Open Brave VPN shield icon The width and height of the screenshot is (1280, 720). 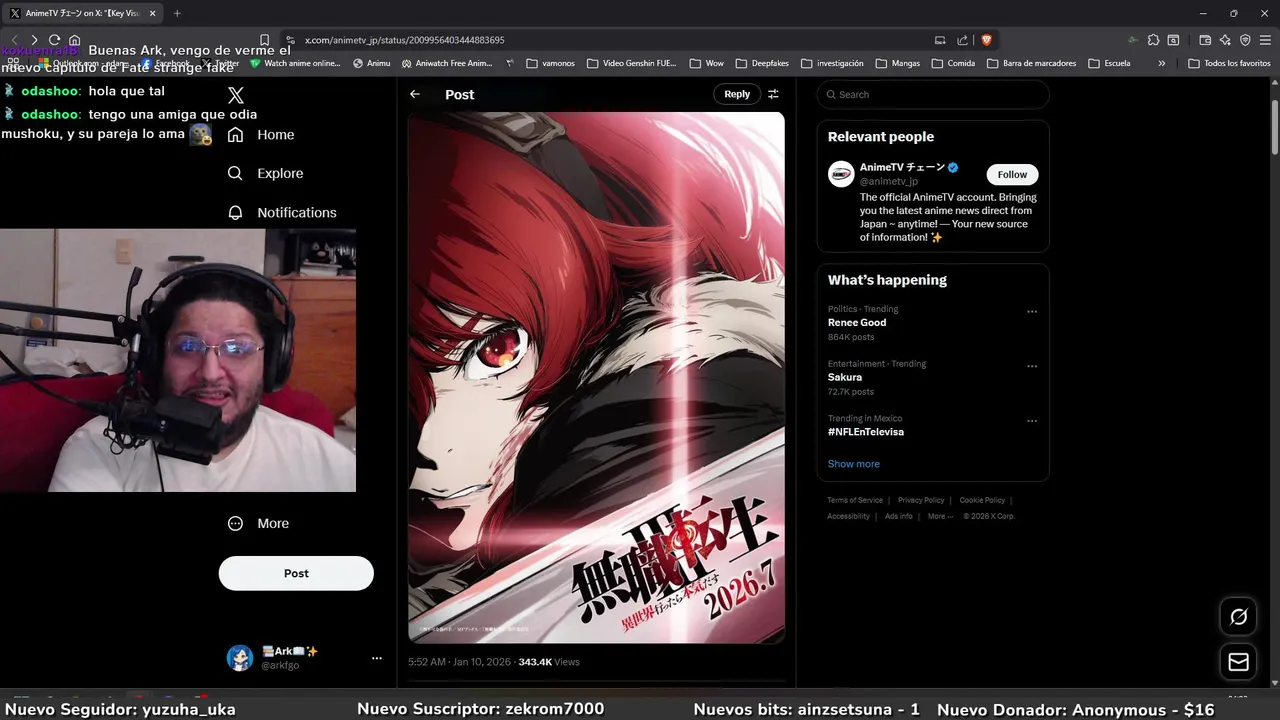click(x=1245, y=40)
